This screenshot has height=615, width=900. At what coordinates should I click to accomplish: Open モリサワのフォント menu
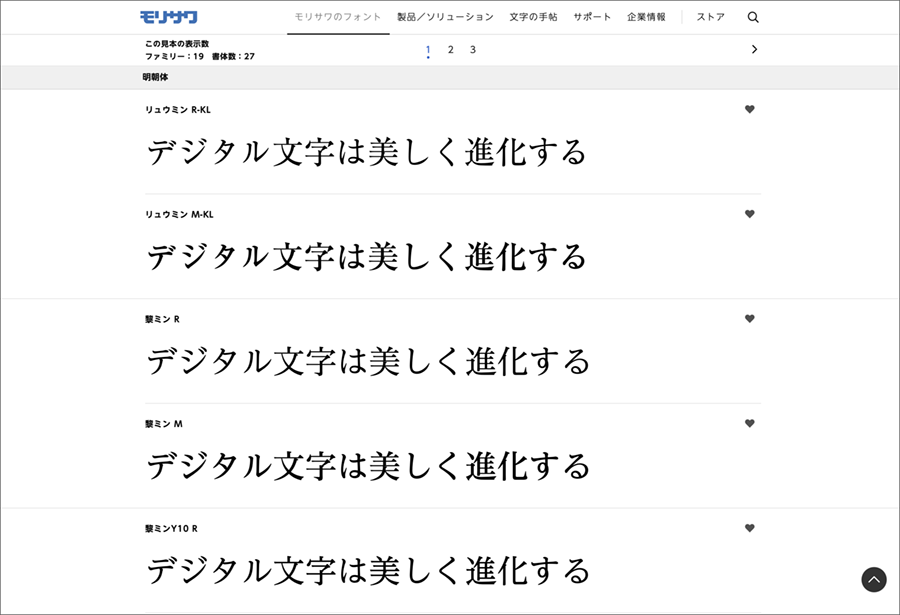(x=338, y=17)
